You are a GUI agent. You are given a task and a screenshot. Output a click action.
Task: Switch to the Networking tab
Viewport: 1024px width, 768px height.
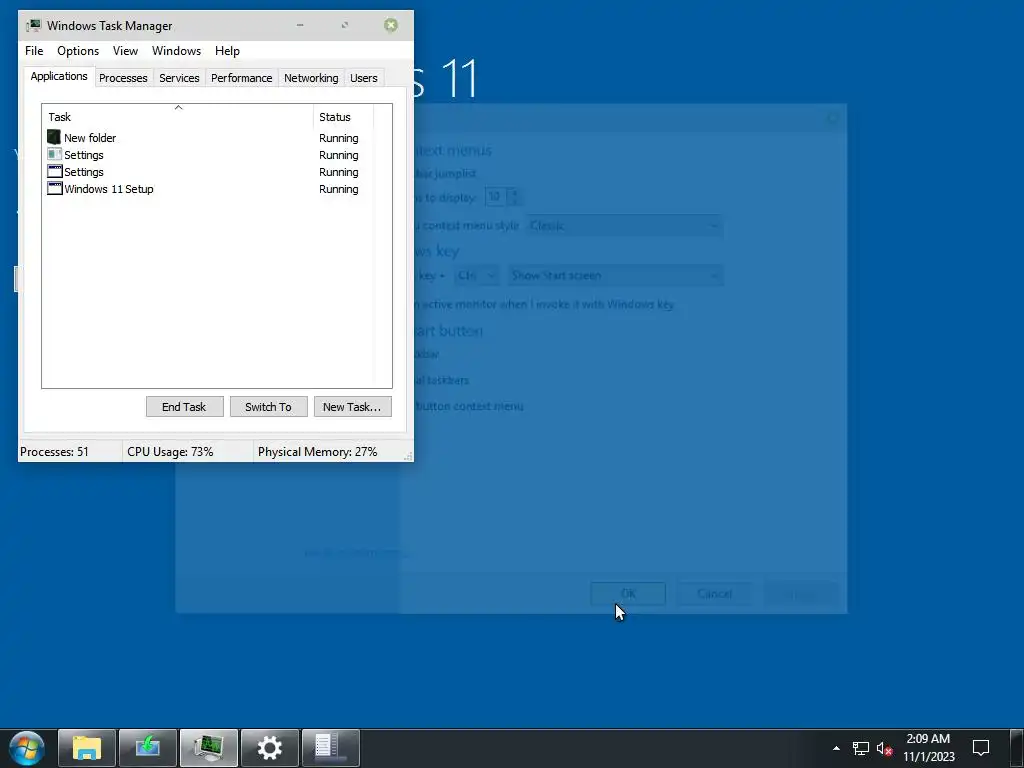coord(311,78)
